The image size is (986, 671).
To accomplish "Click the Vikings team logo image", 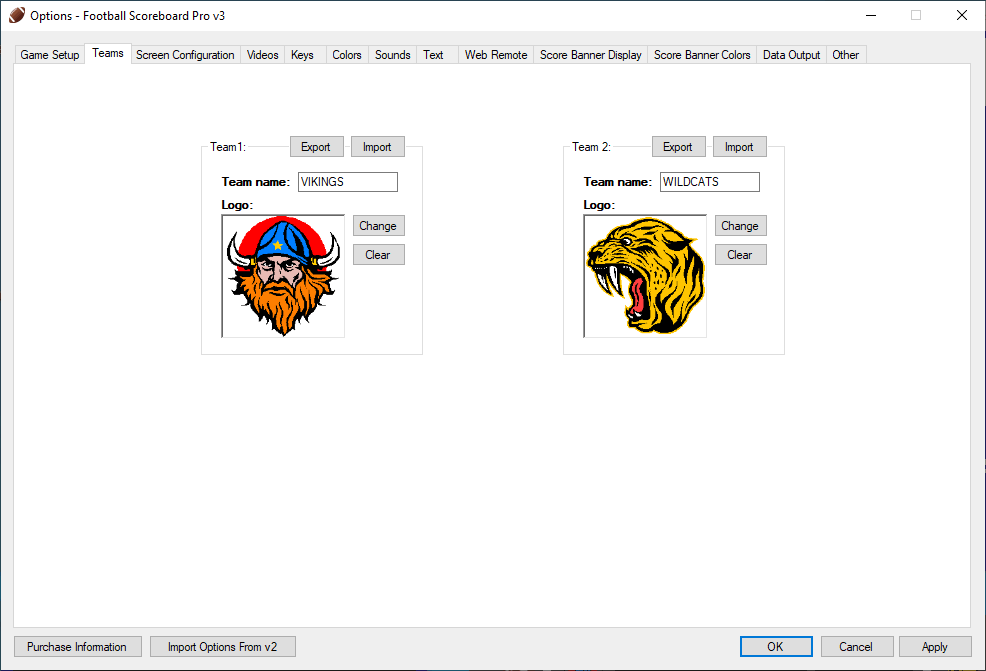I will 283,276.
